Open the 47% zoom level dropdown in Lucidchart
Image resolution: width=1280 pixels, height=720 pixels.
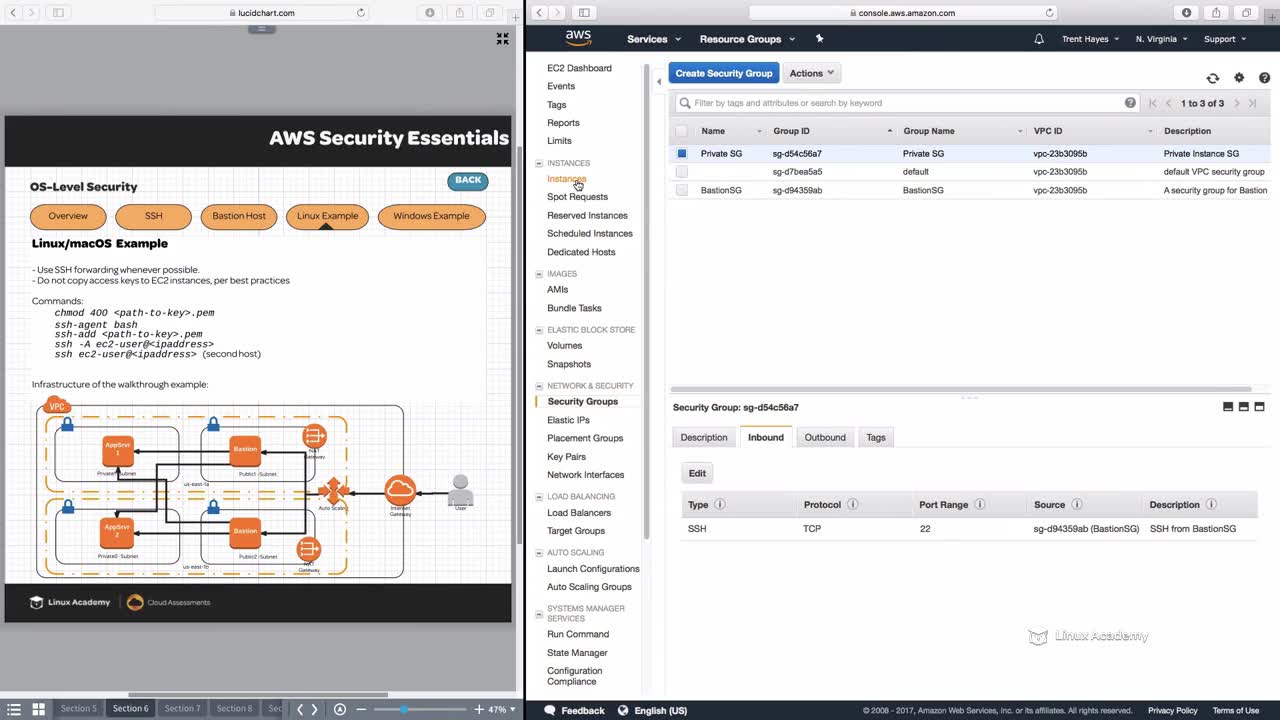point(501,709)
